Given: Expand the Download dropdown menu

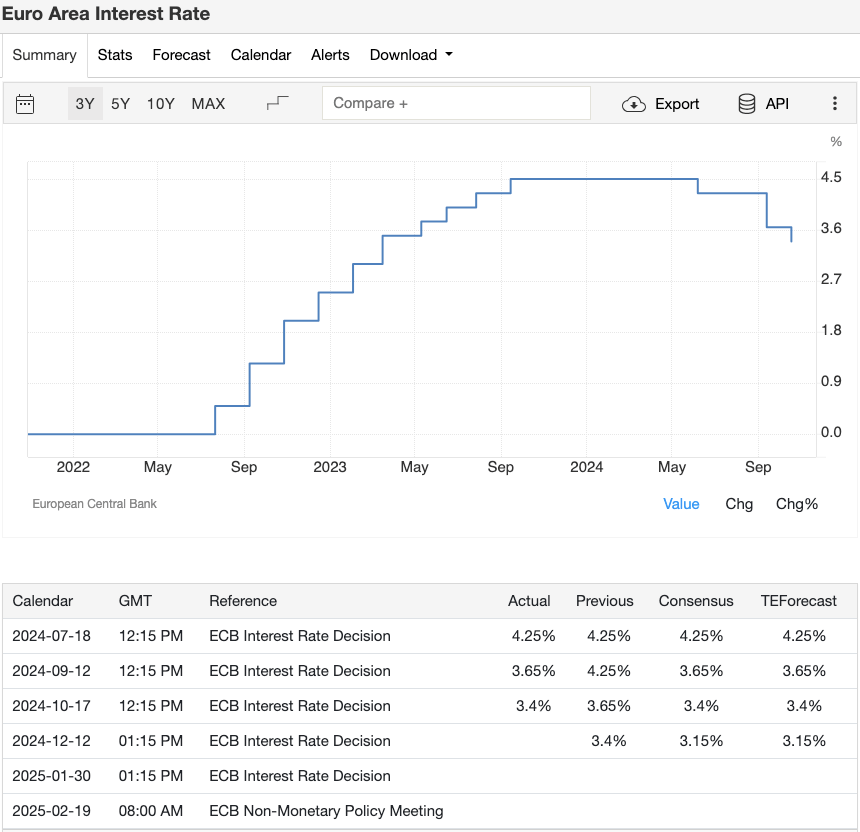Looking at the screenshot, I should [411, 55].
